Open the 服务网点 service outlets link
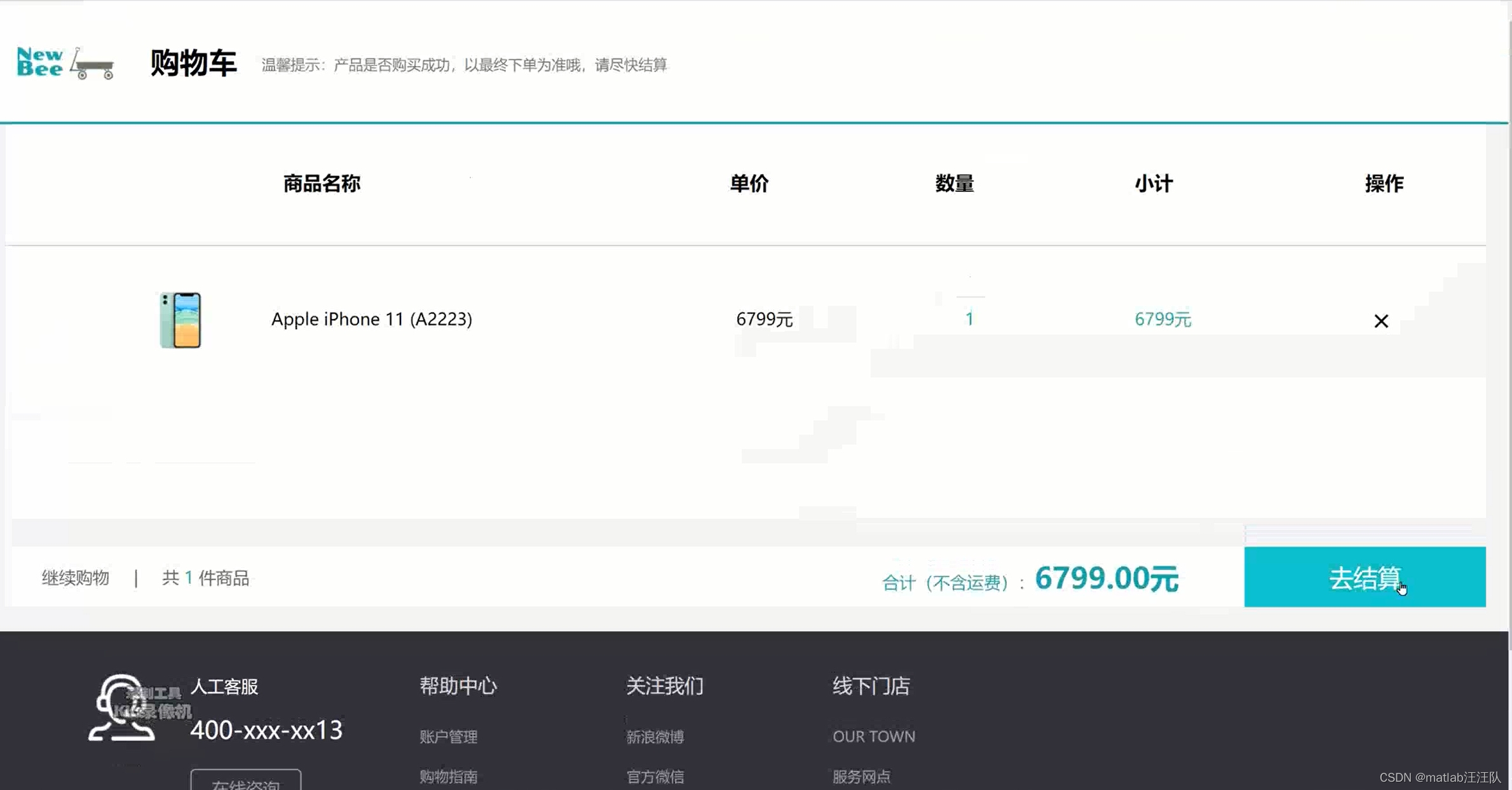Viewport: 1512px width, 790px height. tap(861, 776)
